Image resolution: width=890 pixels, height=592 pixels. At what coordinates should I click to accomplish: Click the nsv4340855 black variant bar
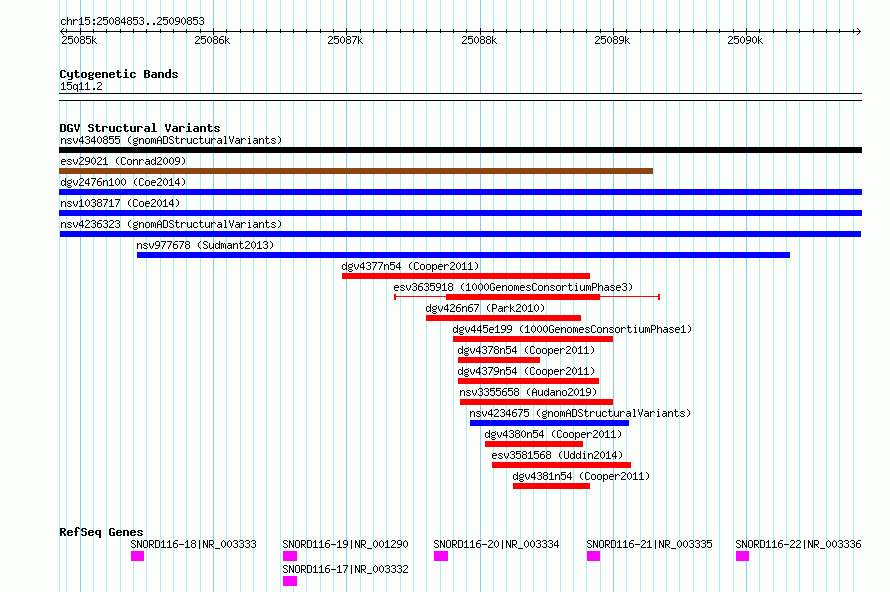pyautogui.click(x=460, y=150)
